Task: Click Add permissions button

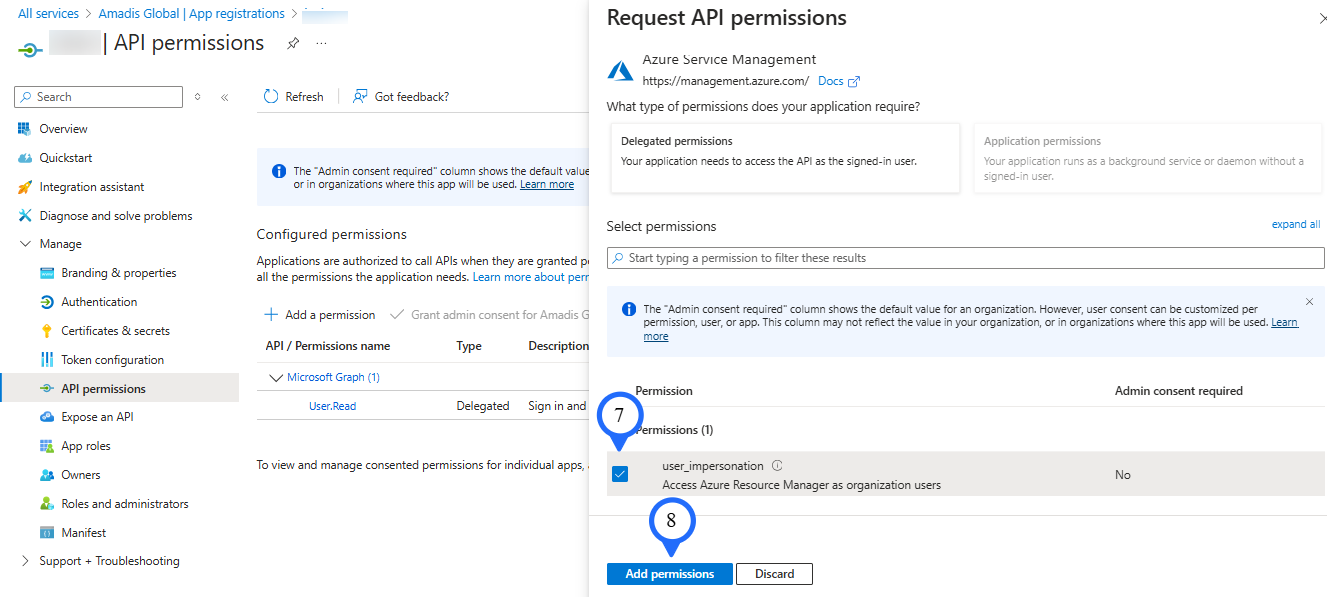Action: point(670,574)
